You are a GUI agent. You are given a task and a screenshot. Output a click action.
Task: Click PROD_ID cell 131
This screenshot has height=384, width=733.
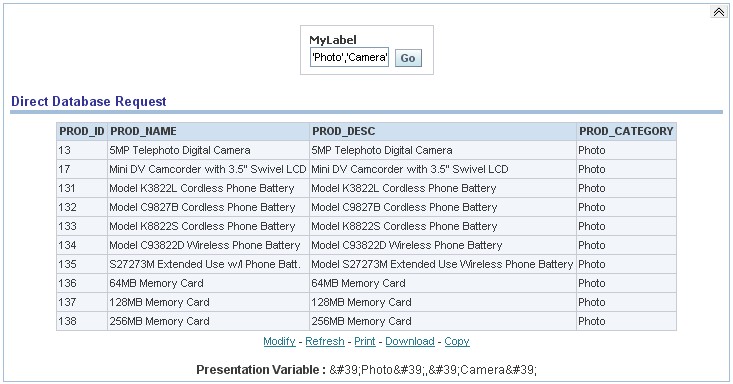82,188
